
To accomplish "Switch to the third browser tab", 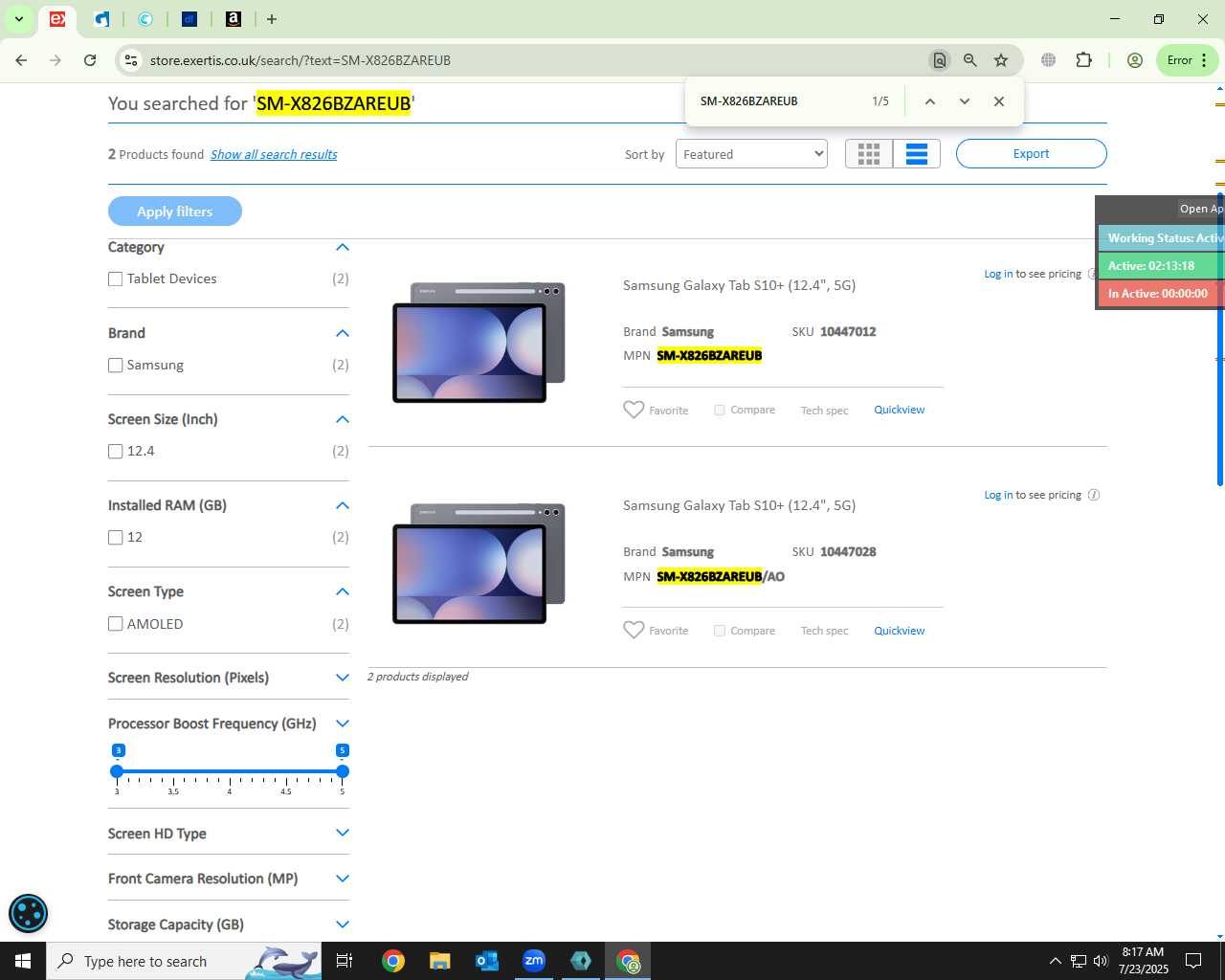I will (145, 19).
